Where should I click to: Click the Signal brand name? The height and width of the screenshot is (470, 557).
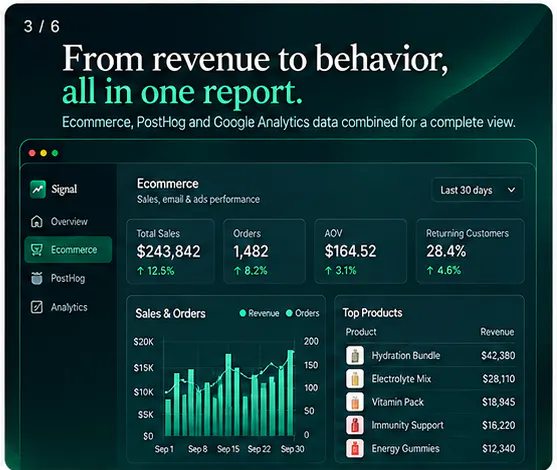click(64, 189)
